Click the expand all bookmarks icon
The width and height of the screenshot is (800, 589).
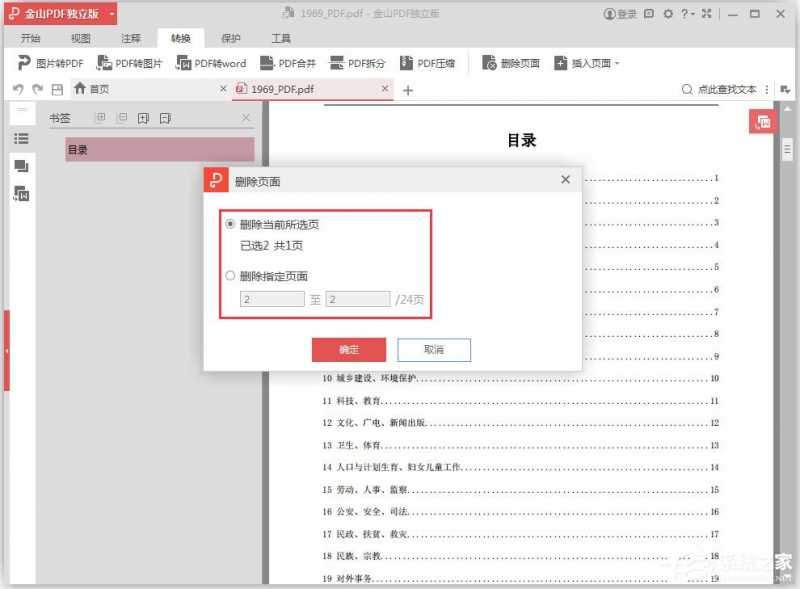point(100,117)
